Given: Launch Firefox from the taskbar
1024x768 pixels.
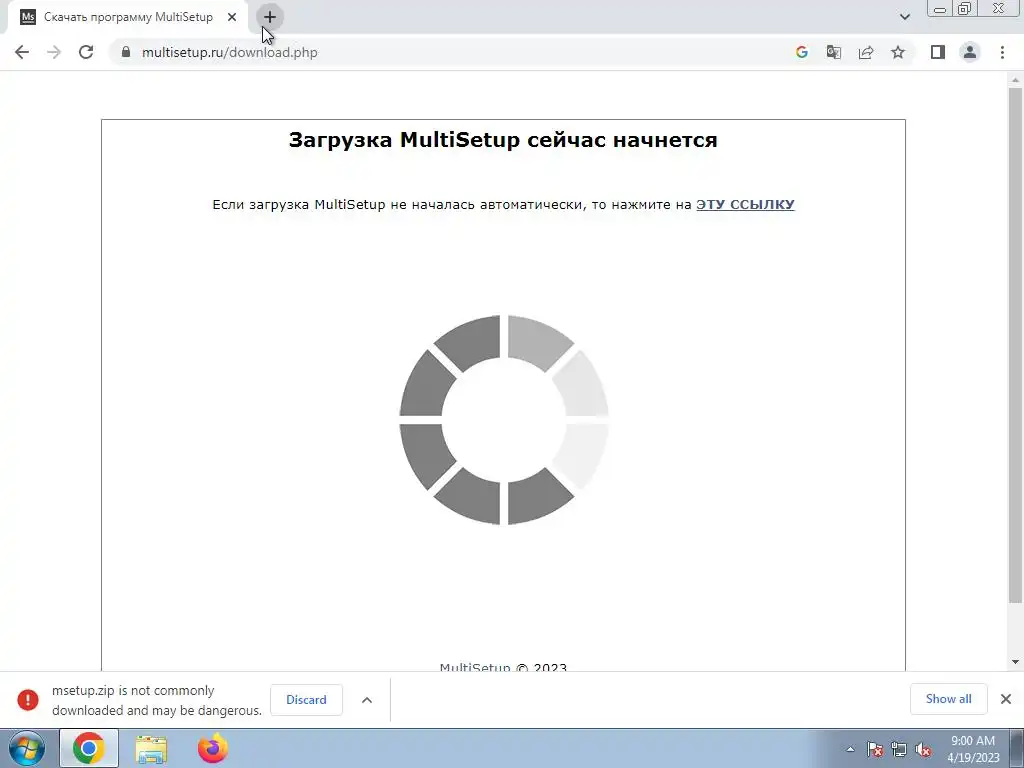Looking at the screenshot, I should click(213, 748).
